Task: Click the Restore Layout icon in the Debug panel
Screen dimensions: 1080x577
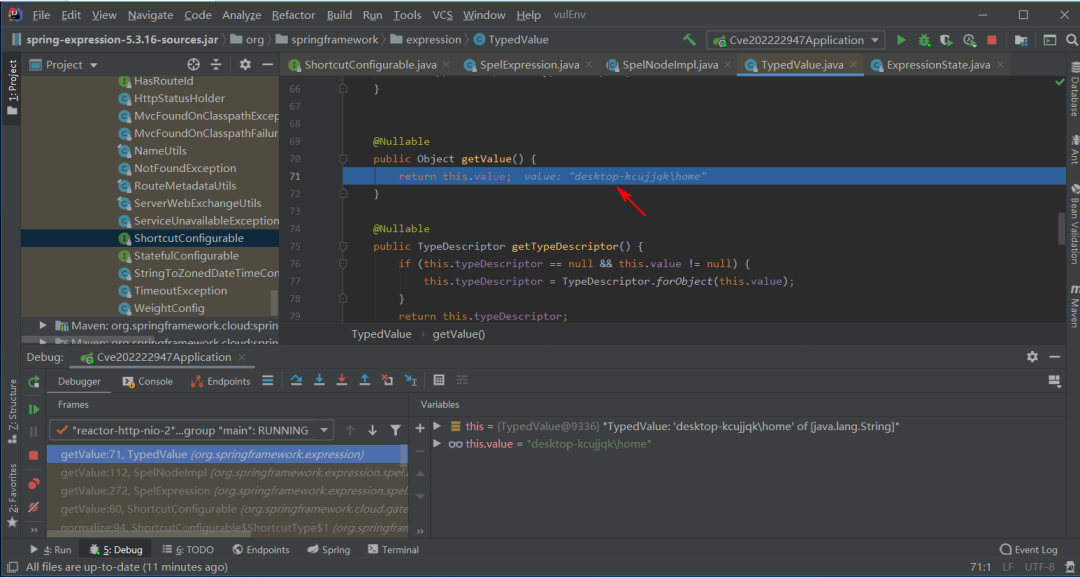Action: click(1053, 380)
